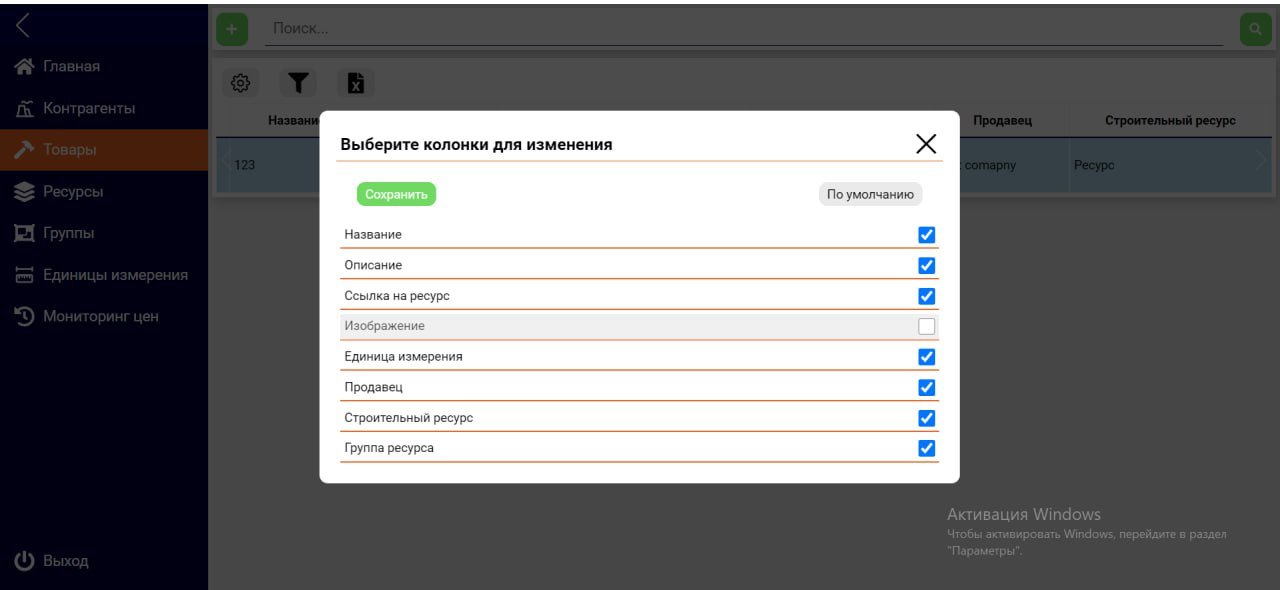Select Единицы измерения menu item

click(x=114, y=275)
